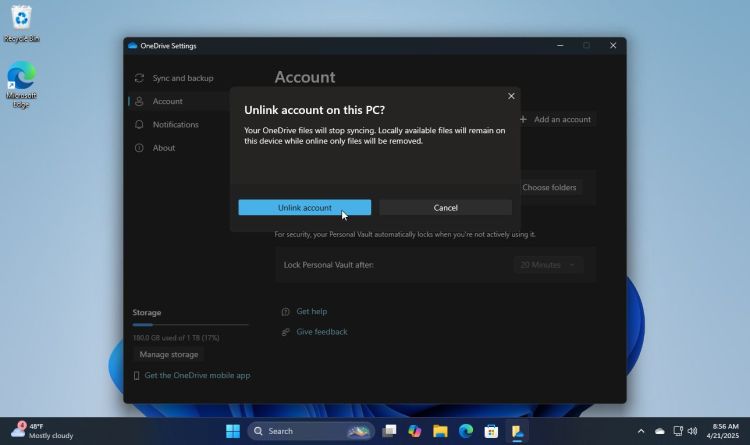
Task: Expand the Lock Personal Vault 20 Minutes dropdown
Action: point(548,265)
